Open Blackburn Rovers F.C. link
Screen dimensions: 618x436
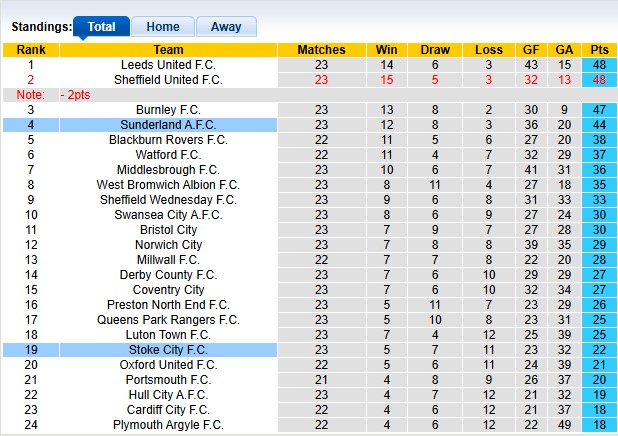pos(168,140)
